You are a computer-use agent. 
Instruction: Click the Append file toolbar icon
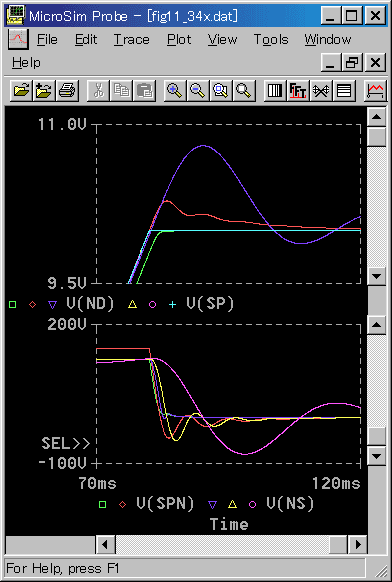pyautogui.click(x=44, y=90)
